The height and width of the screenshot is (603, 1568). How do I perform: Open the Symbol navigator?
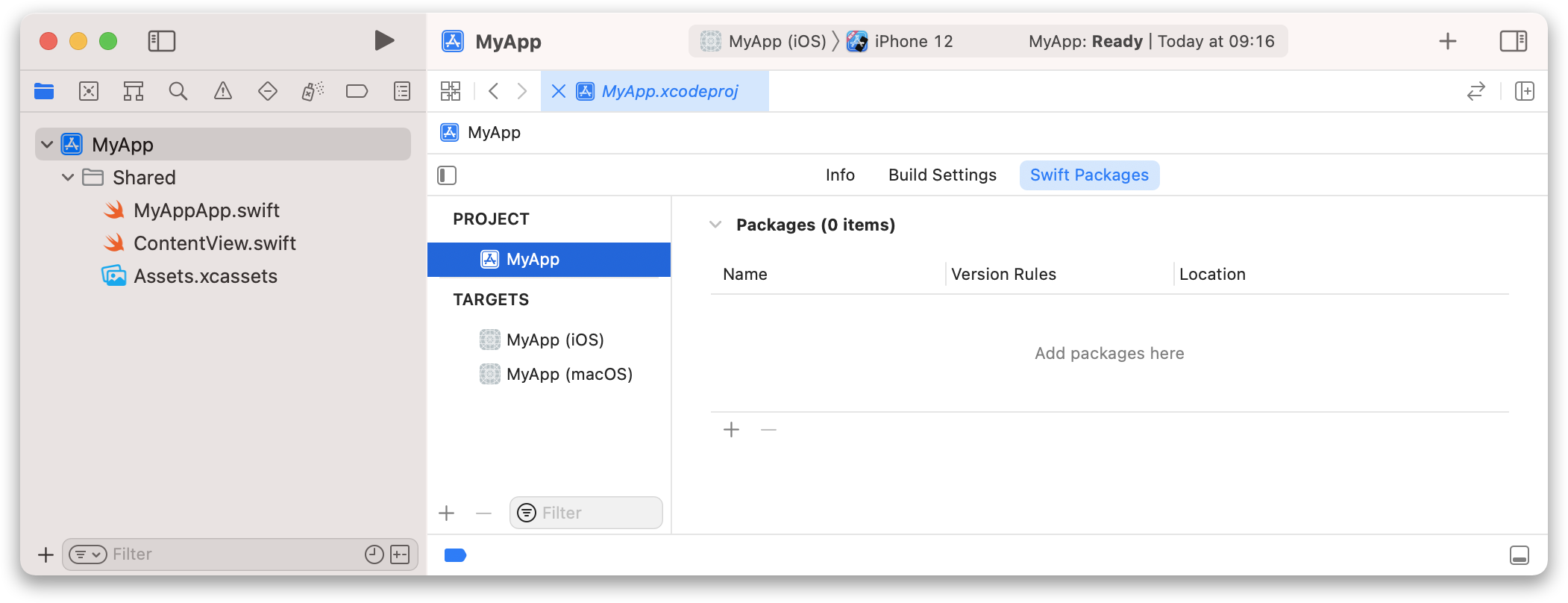point(134,91)
